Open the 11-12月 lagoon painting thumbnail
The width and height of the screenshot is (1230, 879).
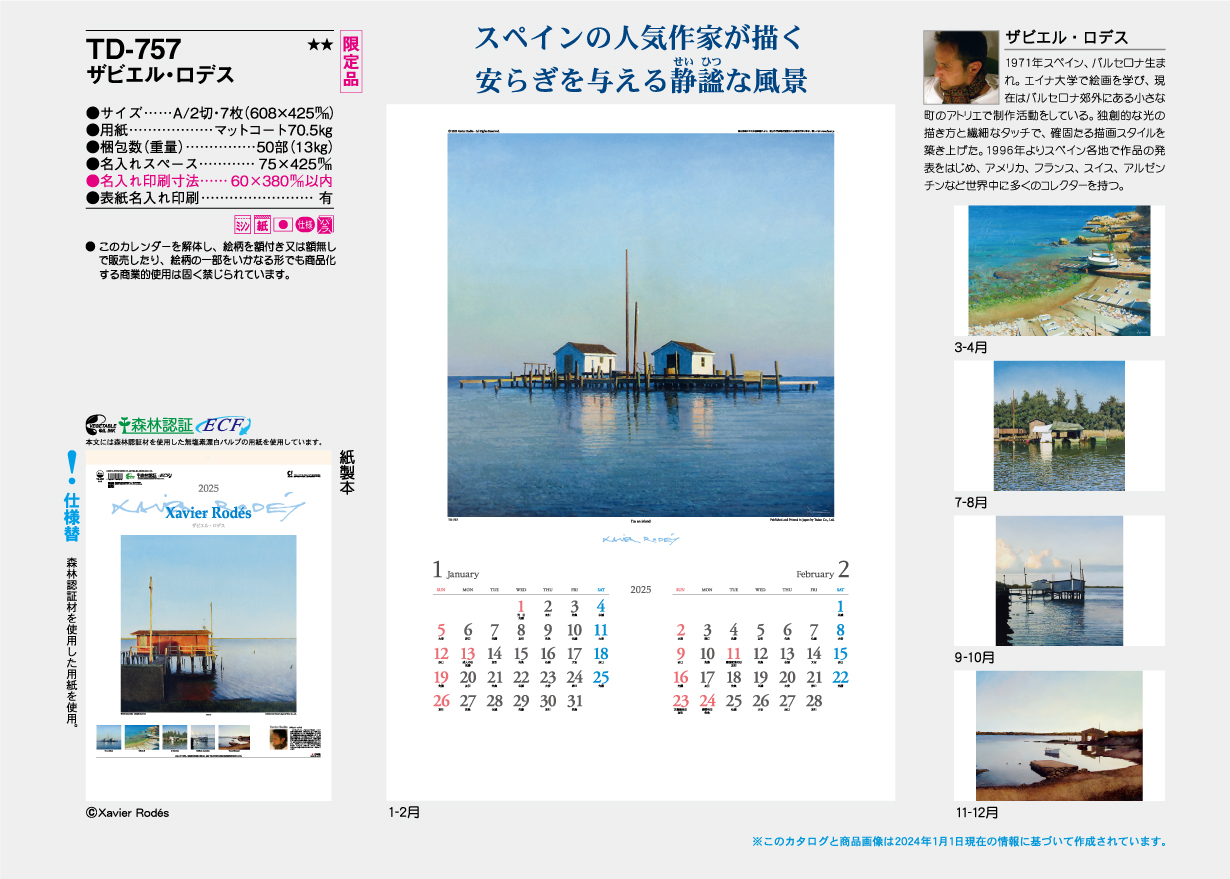click(1059, 736)
